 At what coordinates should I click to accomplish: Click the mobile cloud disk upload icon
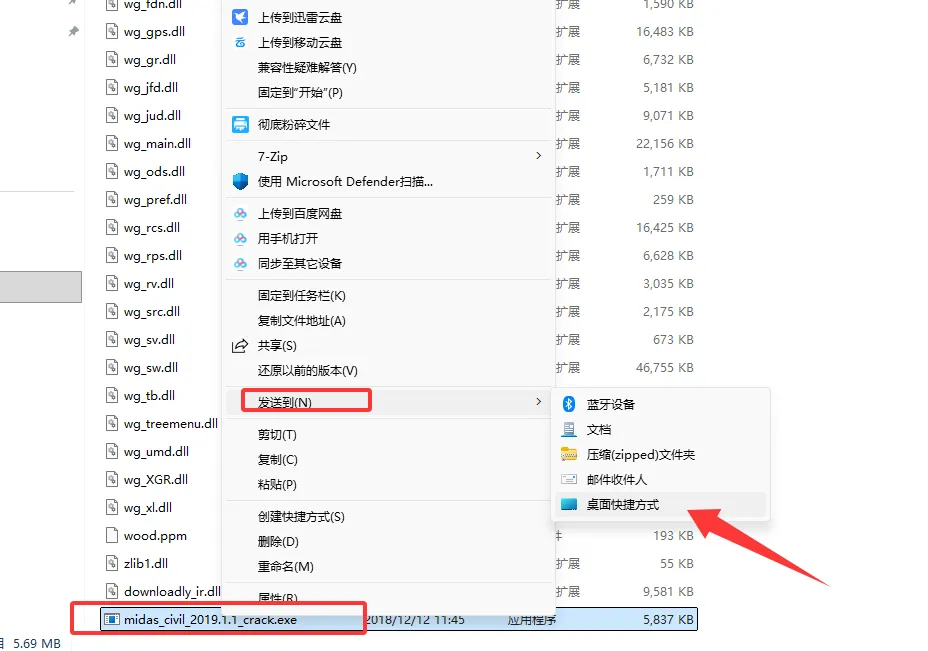pos(240,43)
